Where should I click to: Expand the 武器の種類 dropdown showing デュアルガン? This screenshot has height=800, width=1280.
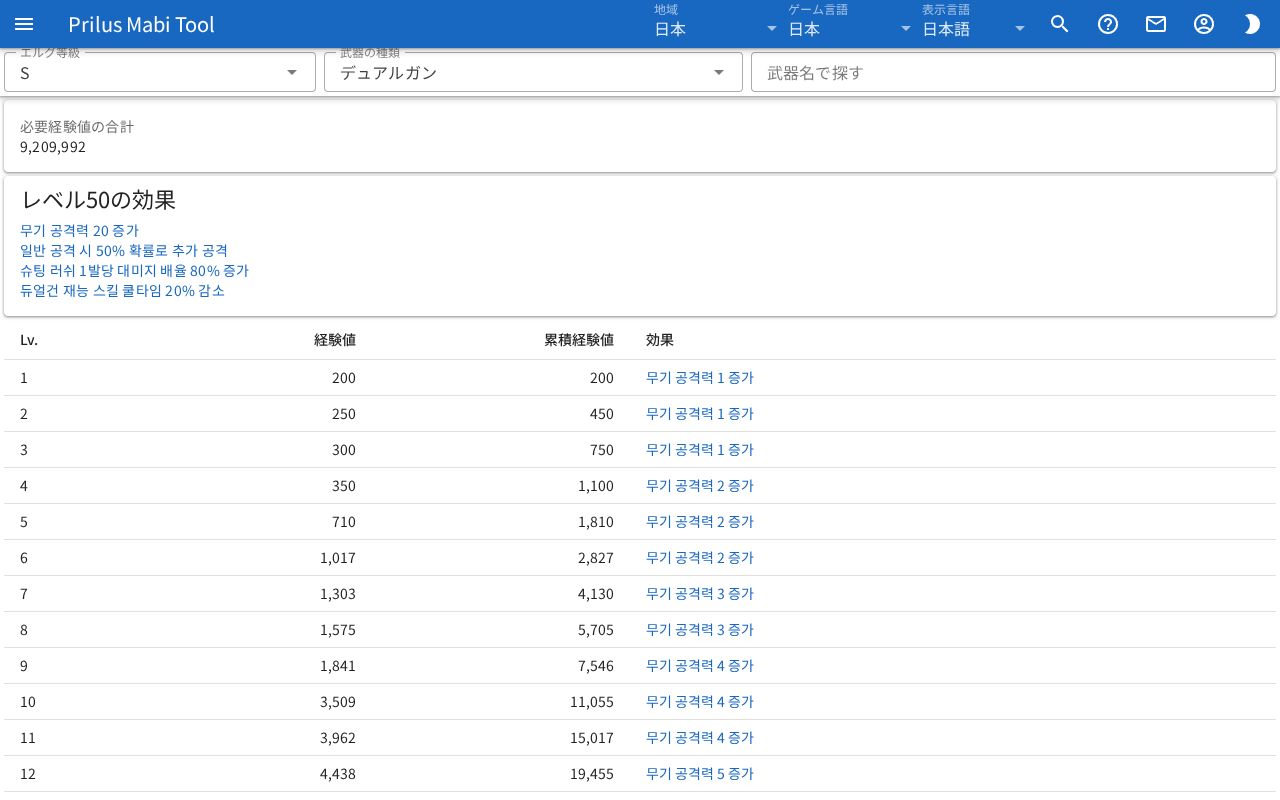[x=533, y=72]
